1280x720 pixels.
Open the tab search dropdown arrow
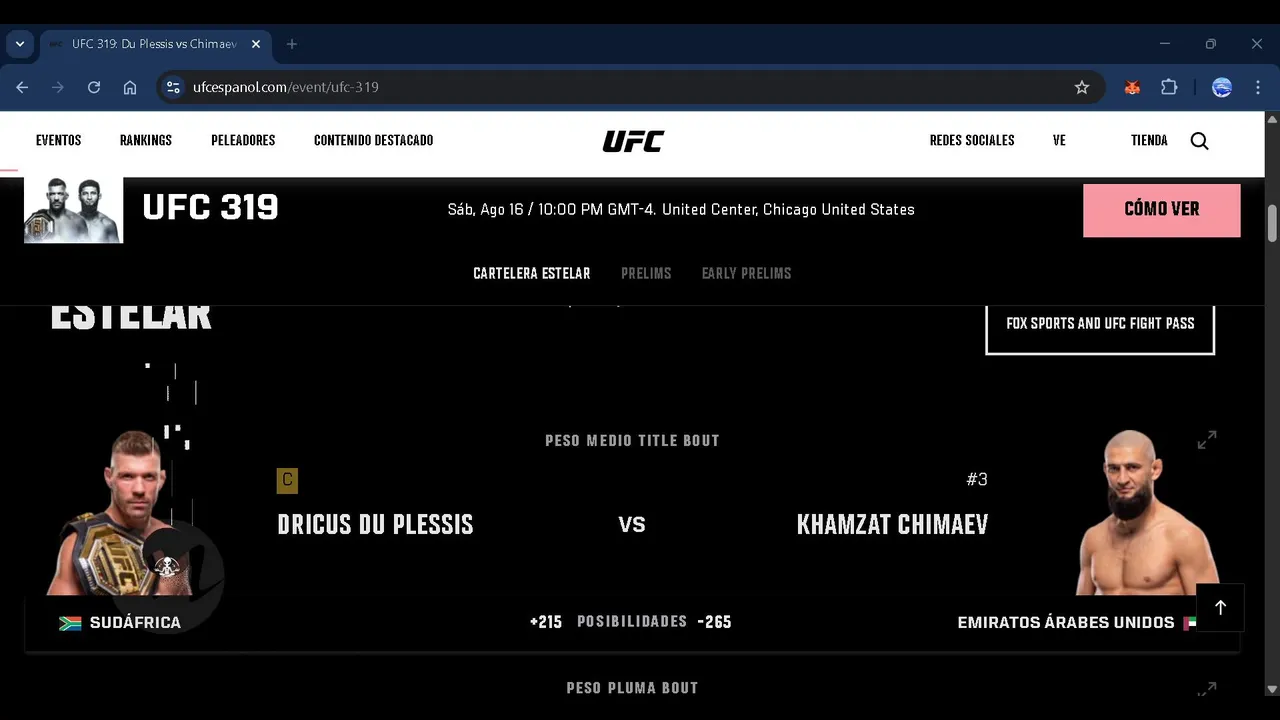point(20,44)
